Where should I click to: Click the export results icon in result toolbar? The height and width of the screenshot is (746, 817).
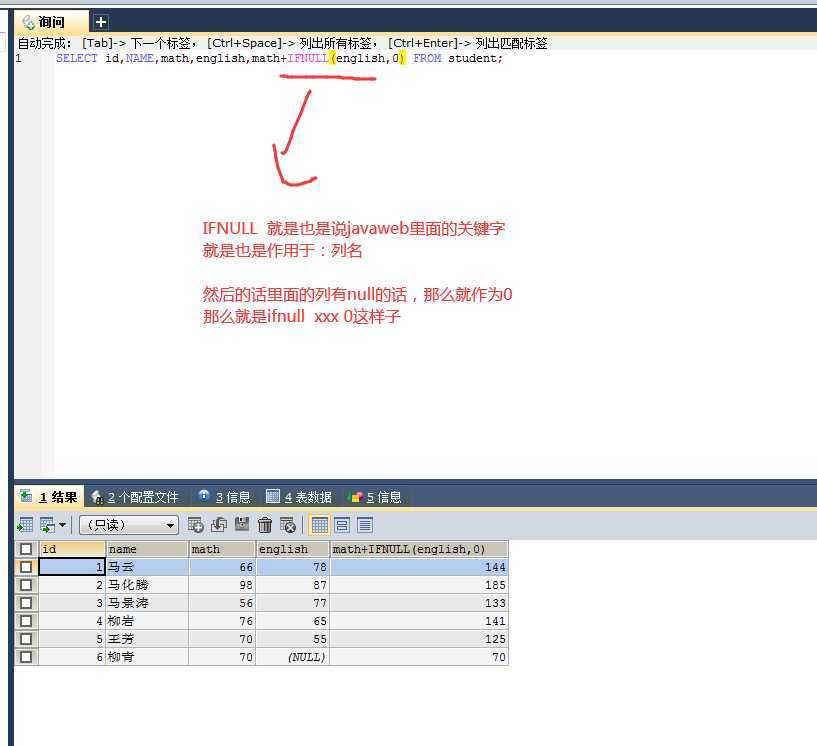[x=24, y=525]
